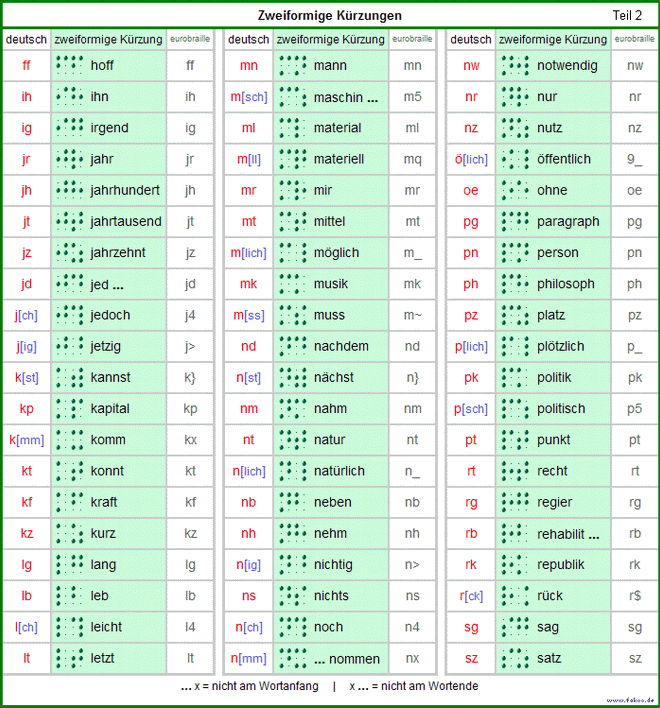Click the abbreviation 'p[sch]'
Image resolution: width=660 pixels, height=708 pixels.
point(471,409)
